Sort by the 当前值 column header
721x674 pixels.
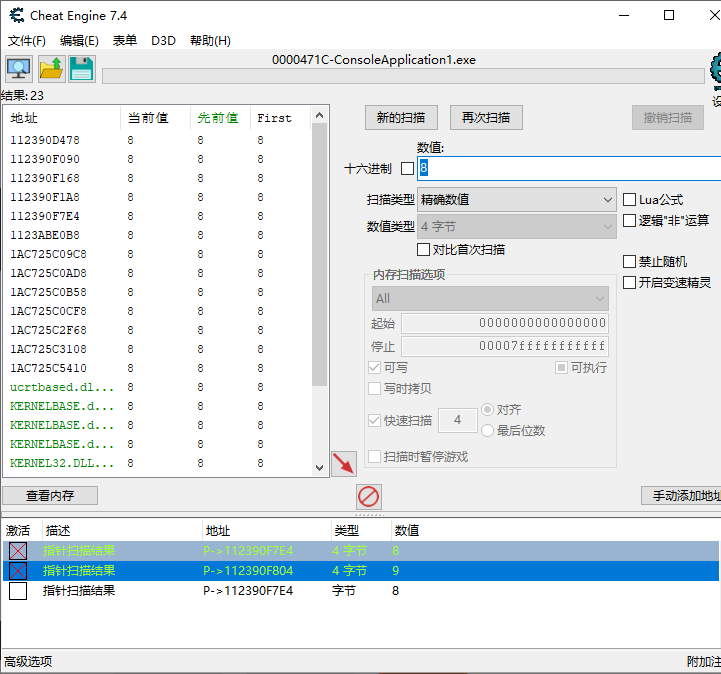155,118
